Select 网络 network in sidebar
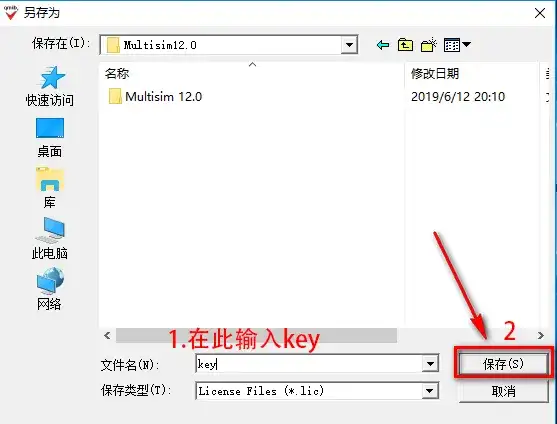 coord(50,289)
